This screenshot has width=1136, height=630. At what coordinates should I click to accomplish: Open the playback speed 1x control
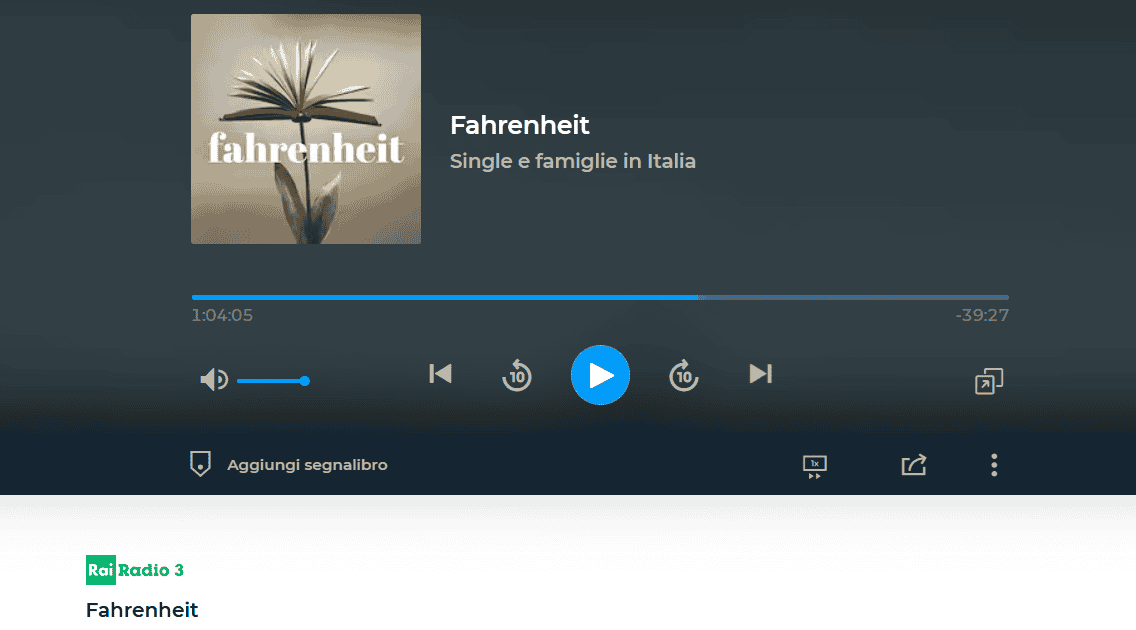815,466
